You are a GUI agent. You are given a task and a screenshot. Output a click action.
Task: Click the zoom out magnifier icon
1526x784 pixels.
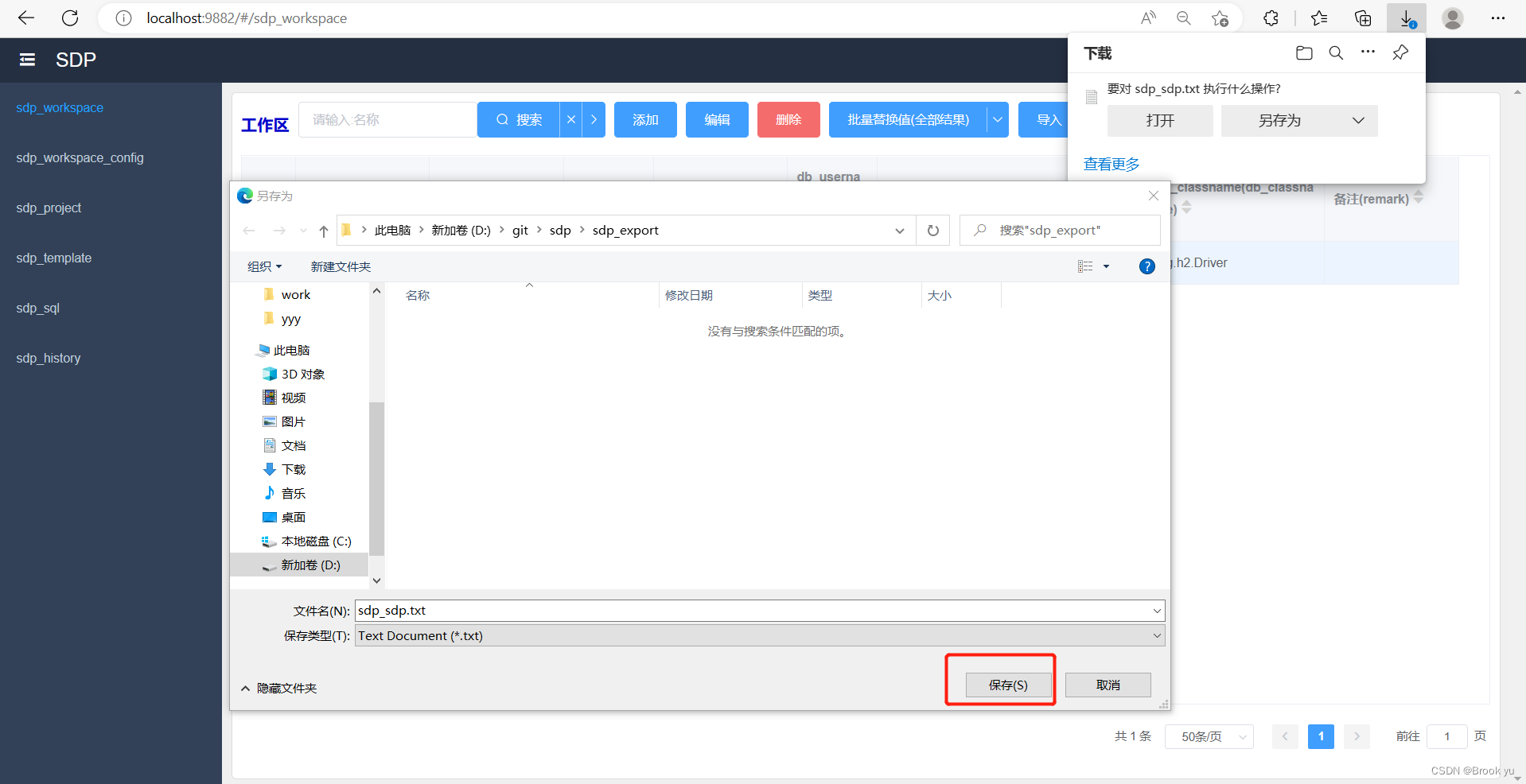tap(1184, 18)
